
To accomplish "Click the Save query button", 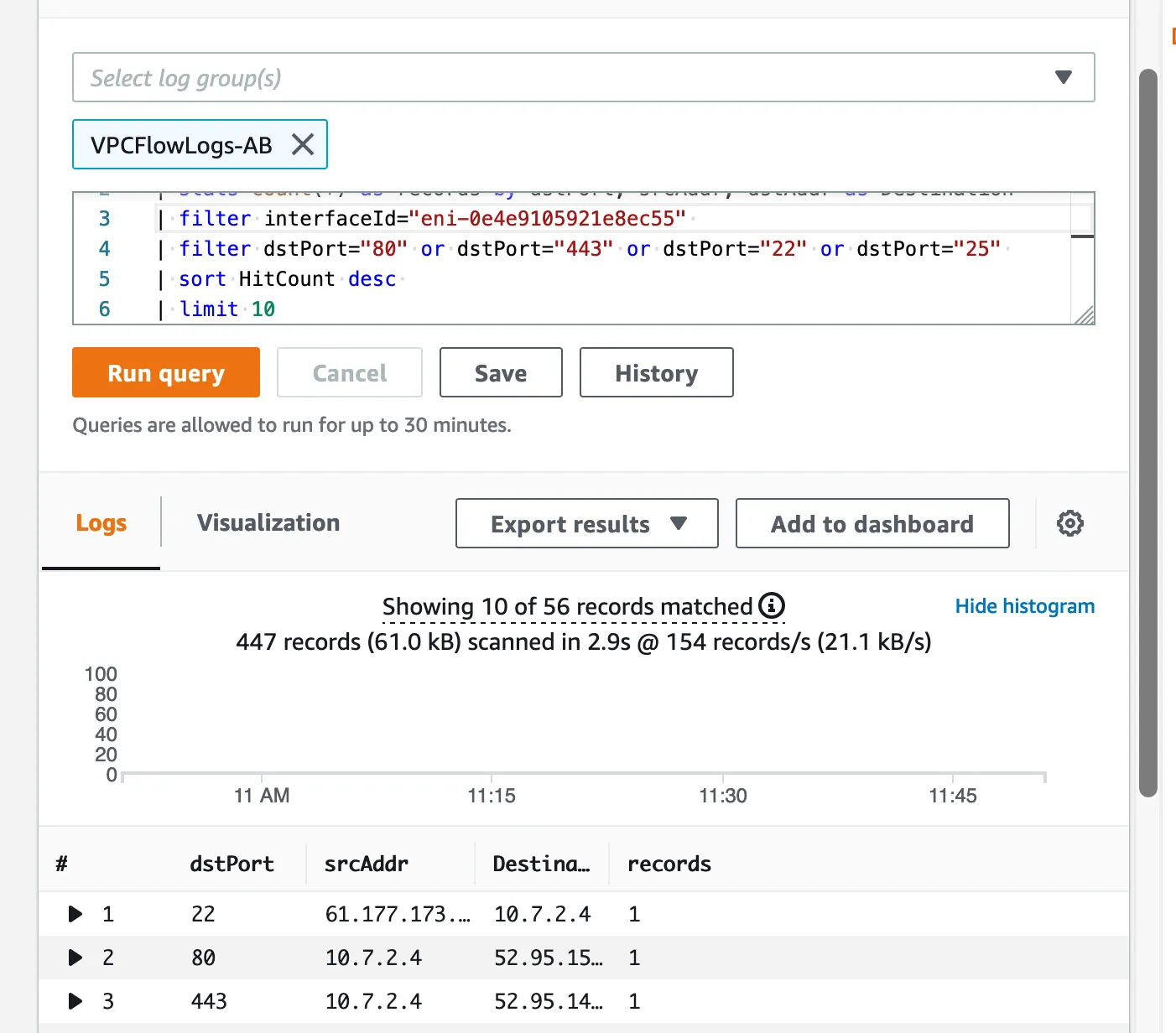I will tap(500, 373).
